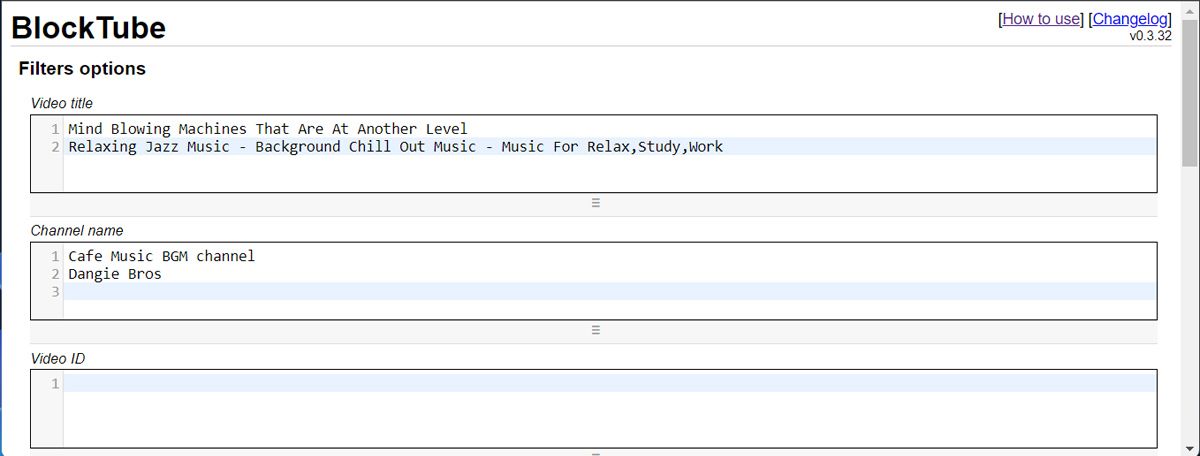The width and height of the screenshot is (1200, 456).
Task: Open the Changelog link
Action: (x=1130, y=19)
